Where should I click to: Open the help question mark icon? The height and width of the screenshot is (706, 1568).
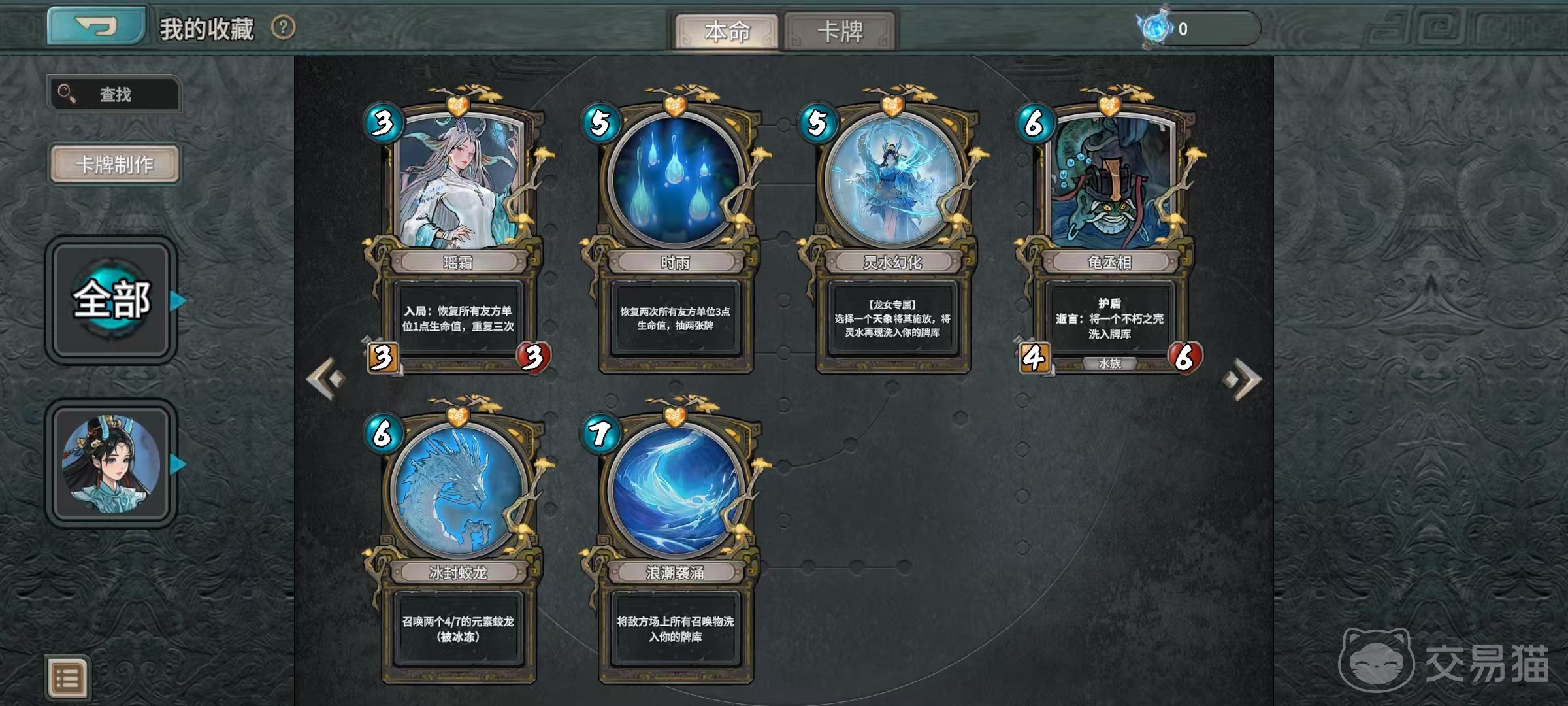(284, 27)
